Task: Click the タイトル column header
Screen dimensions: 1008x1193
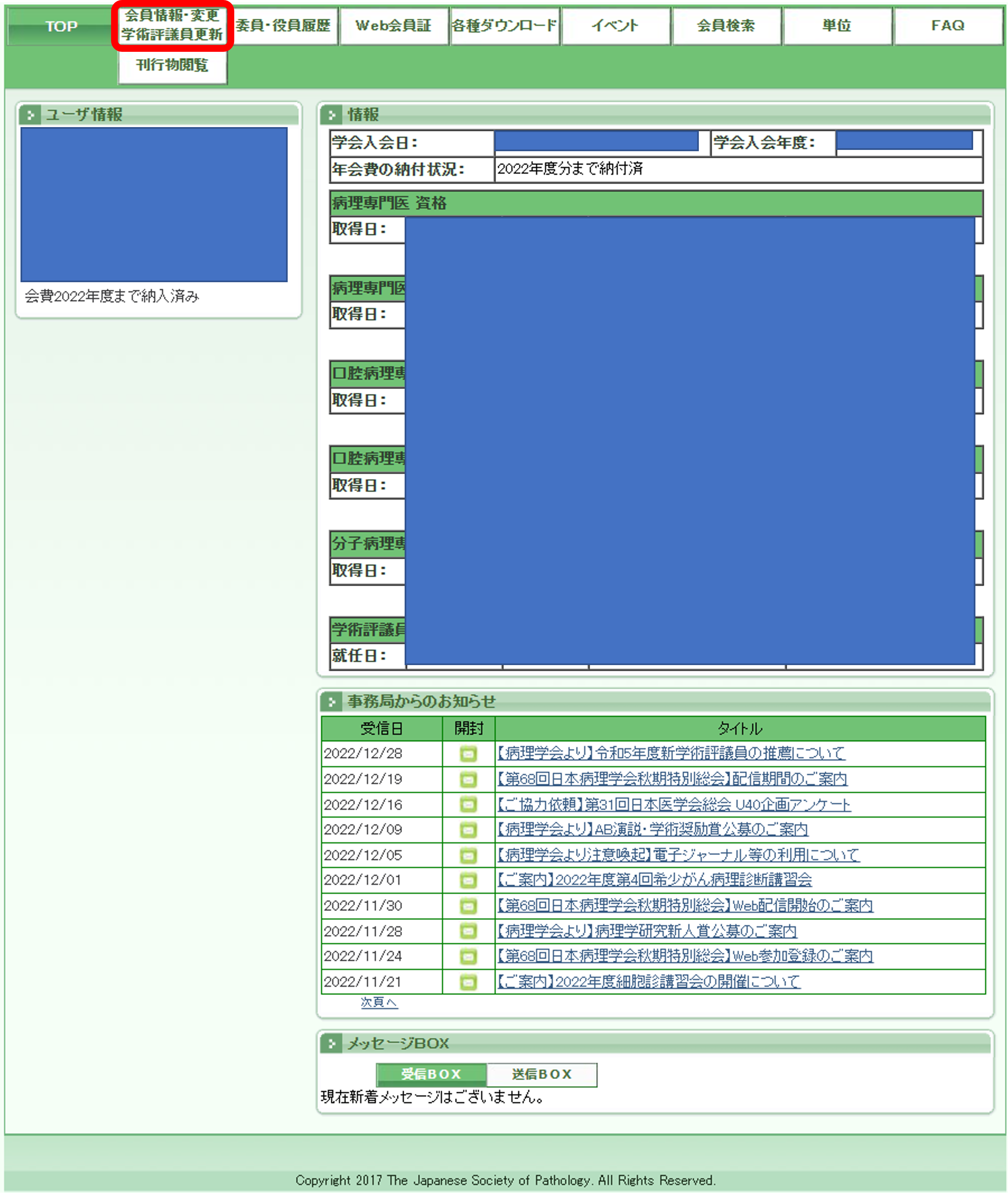Action: [740, 729]
